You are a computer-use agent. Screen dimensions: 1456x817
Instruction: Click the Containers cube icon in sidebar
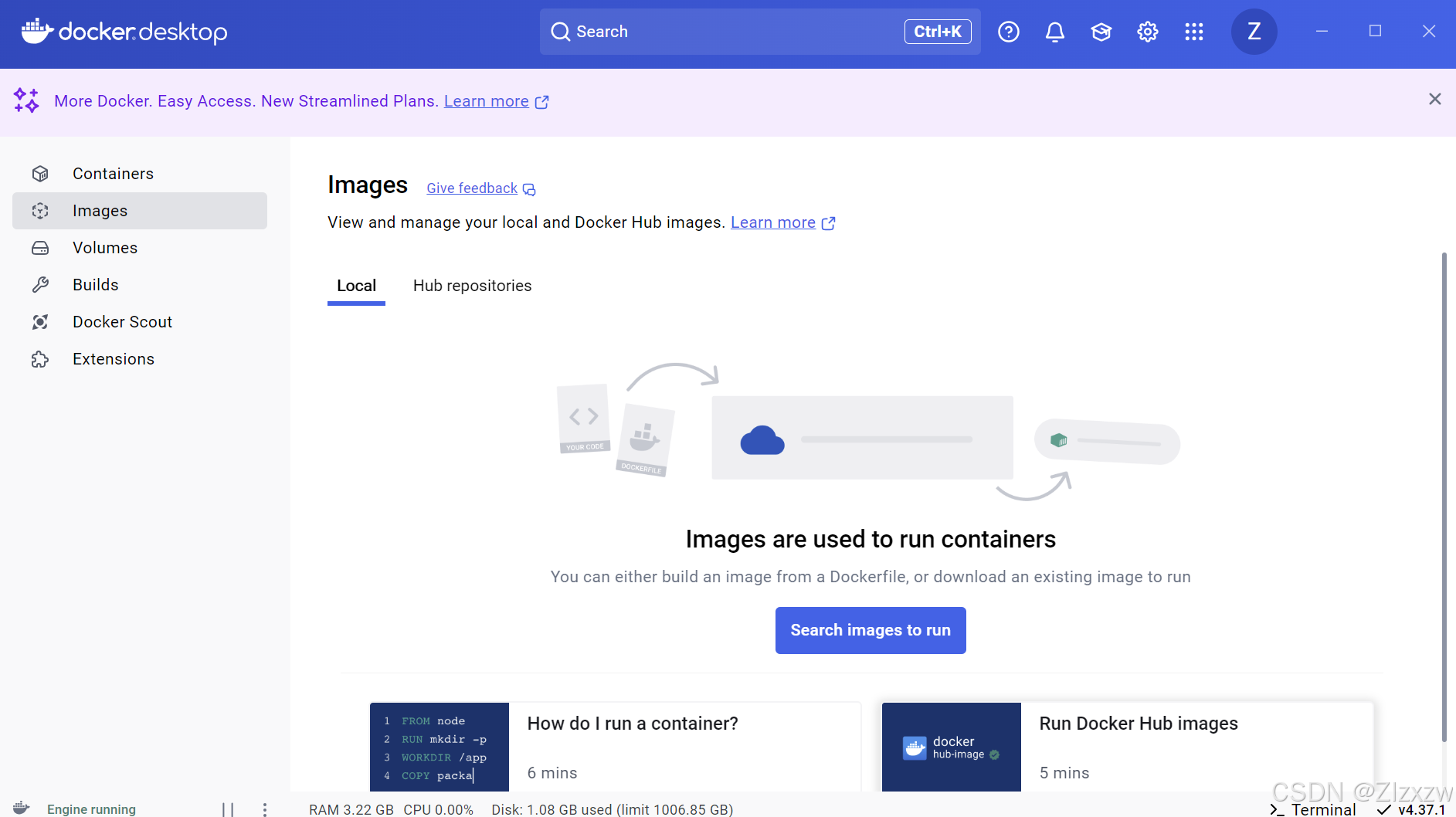coord(40,174)
